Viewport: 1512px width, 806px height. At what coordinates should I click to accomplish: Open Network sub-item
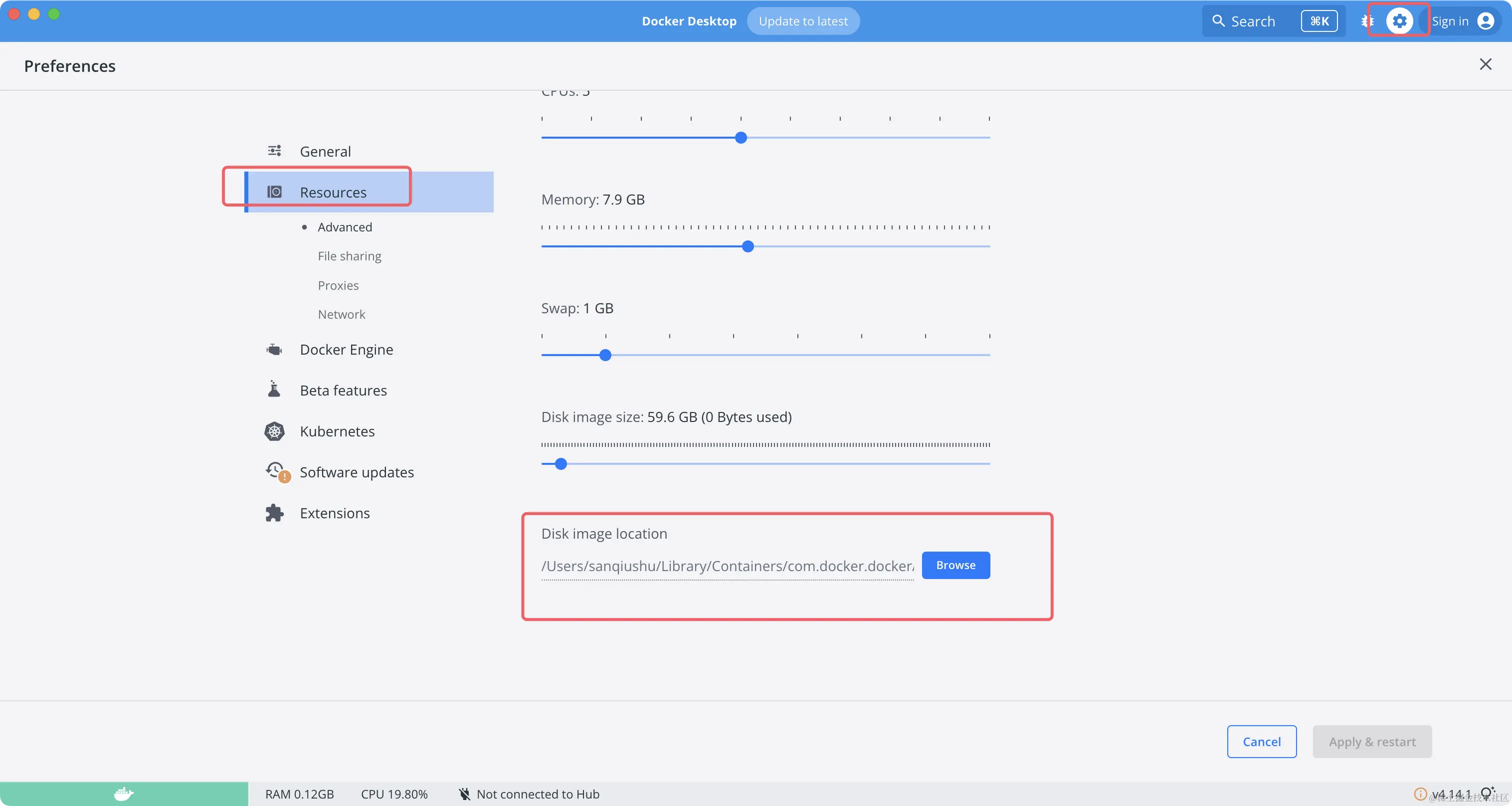[341, 314]
